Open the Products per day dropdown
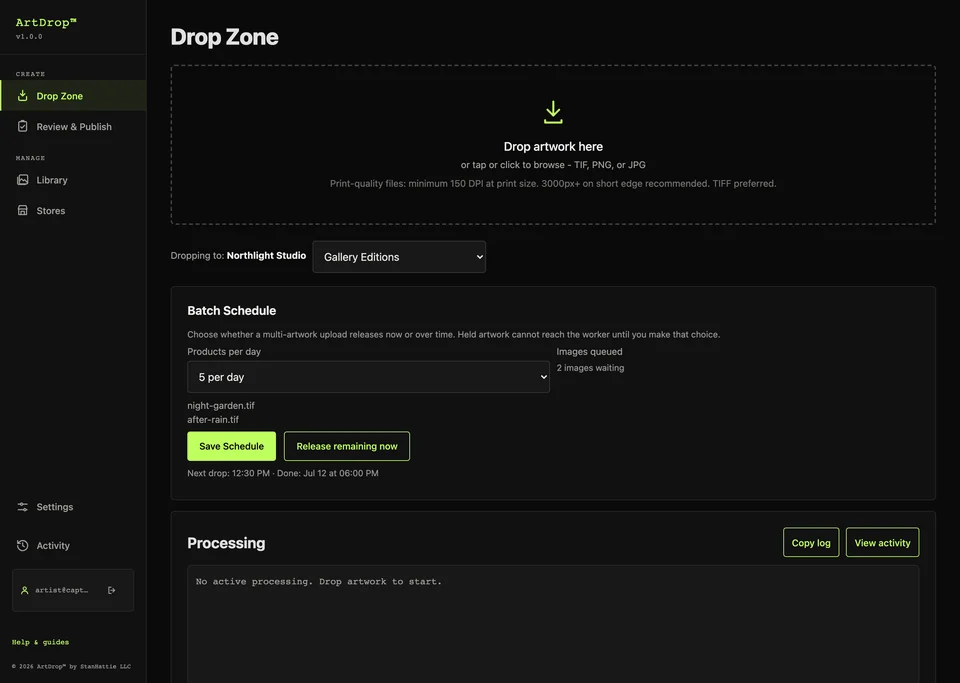960x683 pixels. pyautogui.click(x=368, y=377)
